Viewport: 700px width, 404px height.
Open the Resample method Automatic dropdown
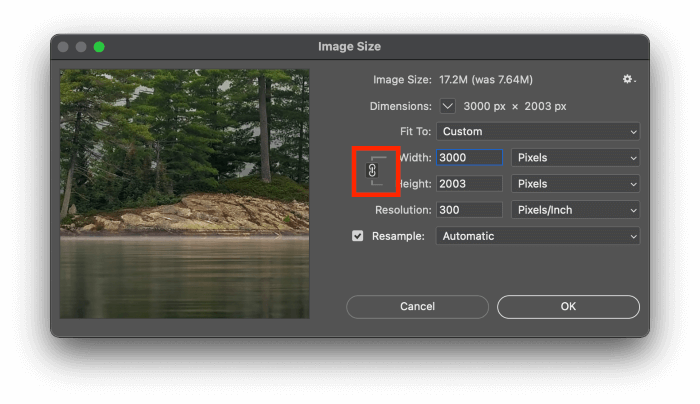[538, 236]
